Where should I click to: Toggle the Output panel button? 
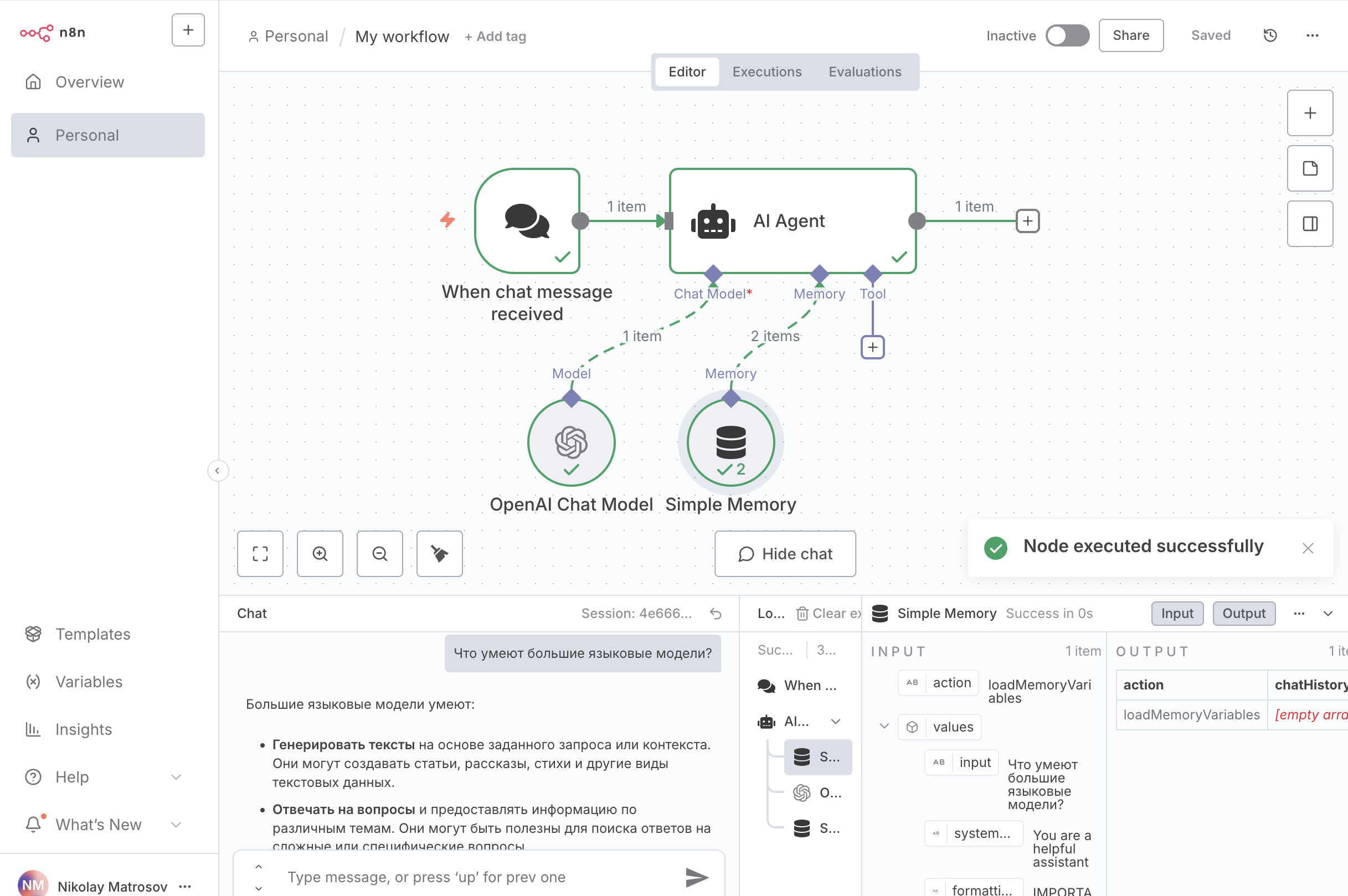tap(1243, 613)
